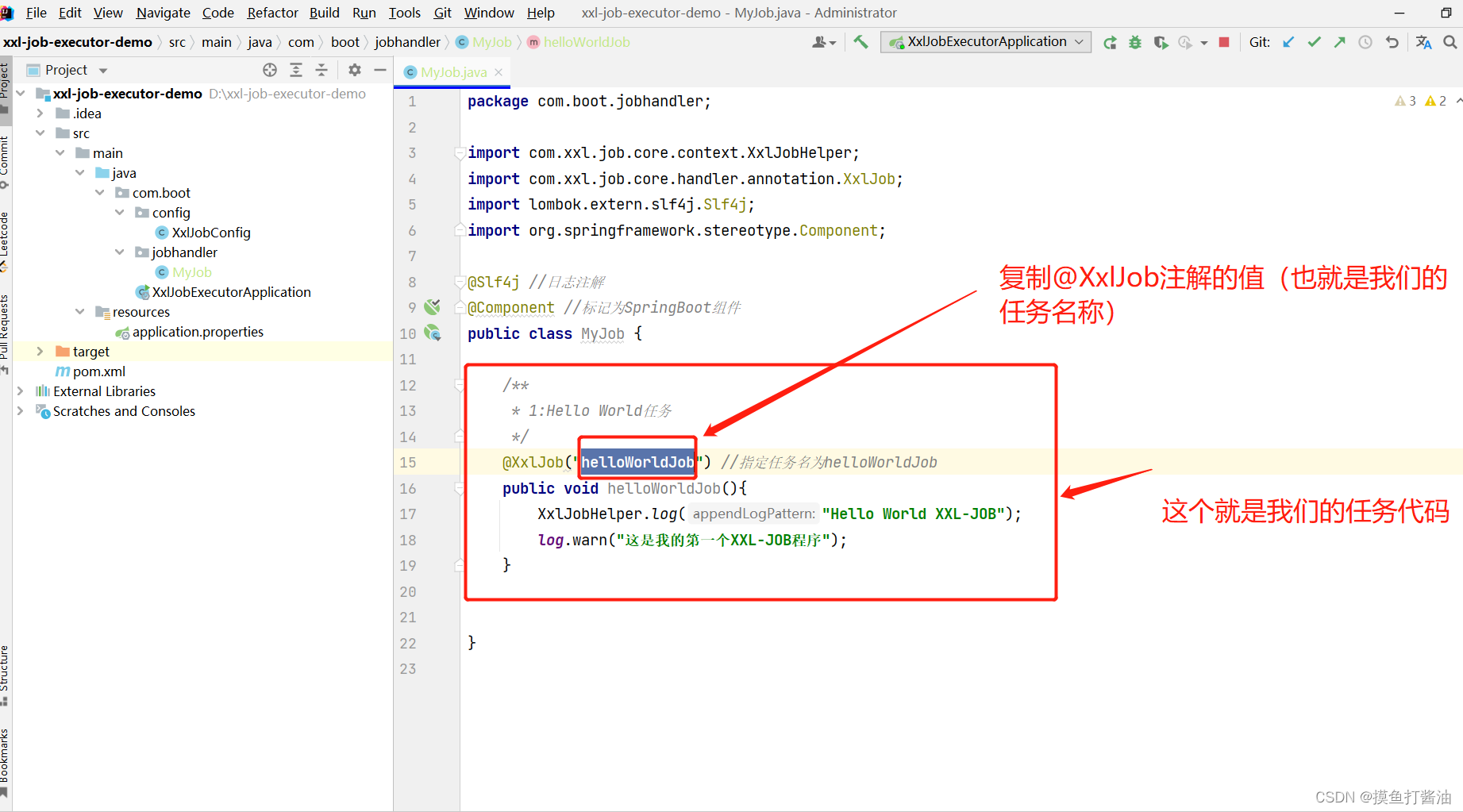Image resolution: width=1463 pixels, height=812 pixels.
Task: Open the Structure side tool window
Action: tap(6, 675)
